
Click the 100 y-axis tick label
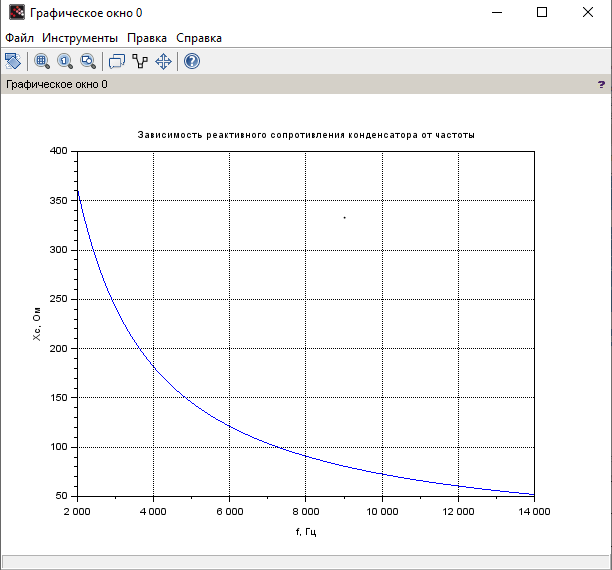[x=59, y=447]
